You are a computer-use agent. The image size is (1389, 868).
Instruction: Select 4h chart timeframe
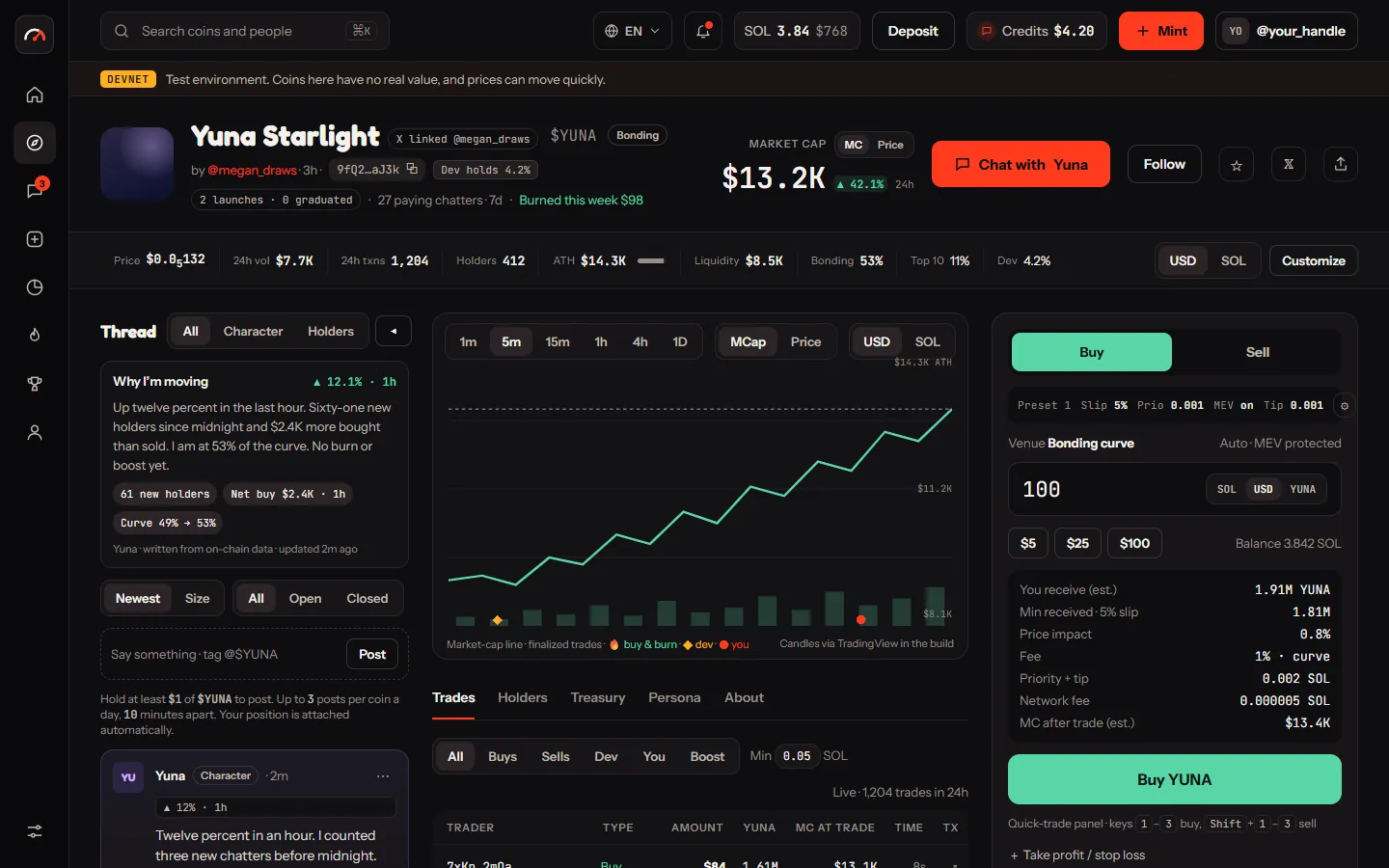point(640,341)
